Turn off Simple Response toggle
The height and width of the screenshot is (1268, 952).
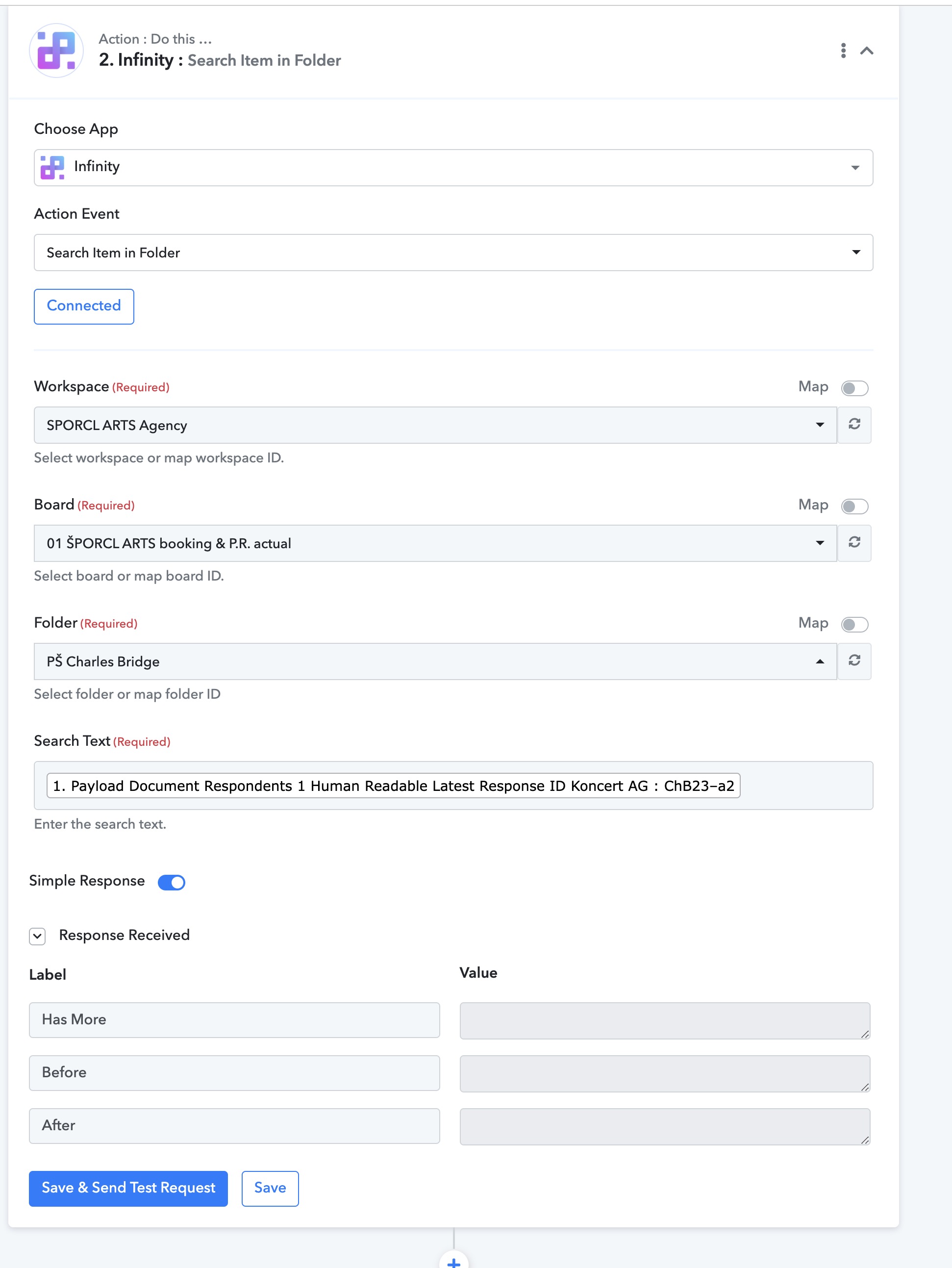[x=172, y=882]
